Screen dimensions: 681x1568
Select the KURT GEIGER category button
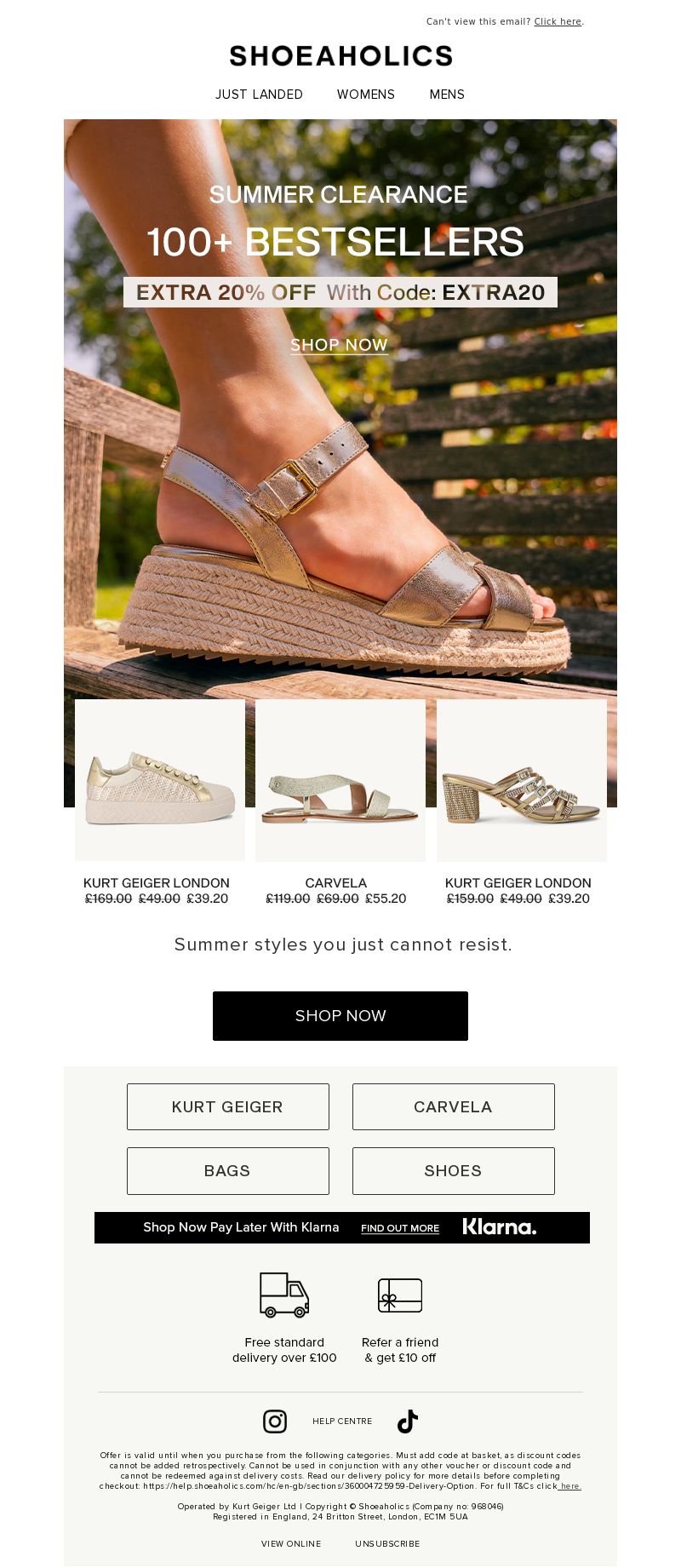[228, 1106]
